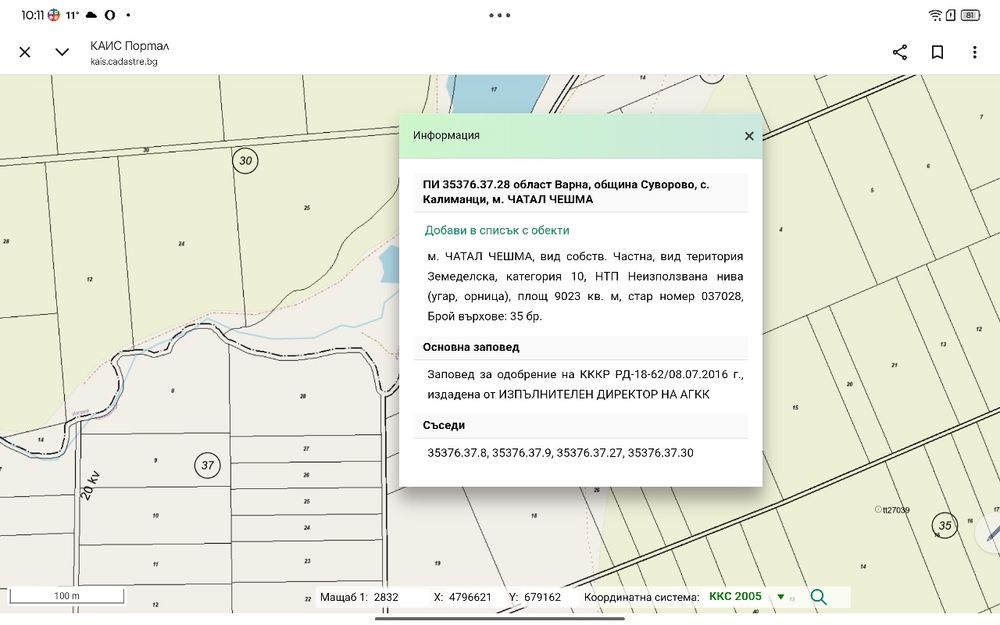Close the Информация popup

pyautogui.click(x=749, y=136)
